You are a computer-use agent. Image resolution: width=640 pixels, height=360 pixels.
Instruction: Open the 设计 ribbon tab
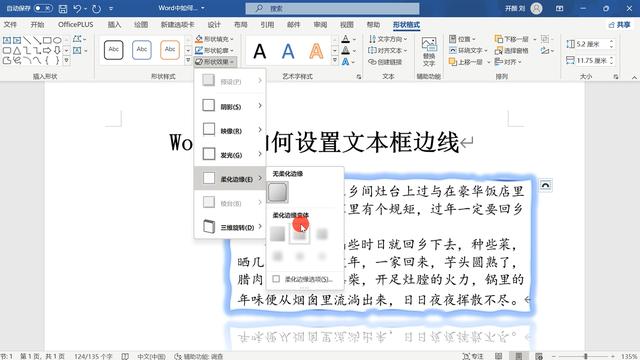(x=214, y=24)
